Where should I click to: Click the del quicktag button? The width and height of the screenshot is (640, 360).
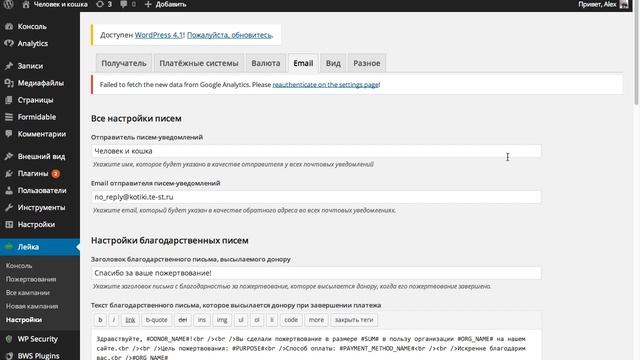click(182, 320)
